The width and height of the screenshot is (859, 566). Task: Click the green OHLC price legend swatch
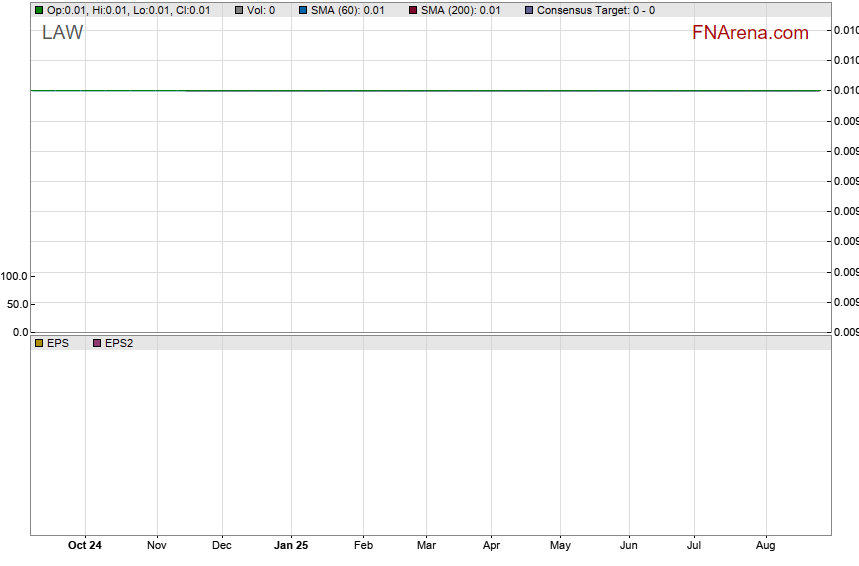pos(39,10)
